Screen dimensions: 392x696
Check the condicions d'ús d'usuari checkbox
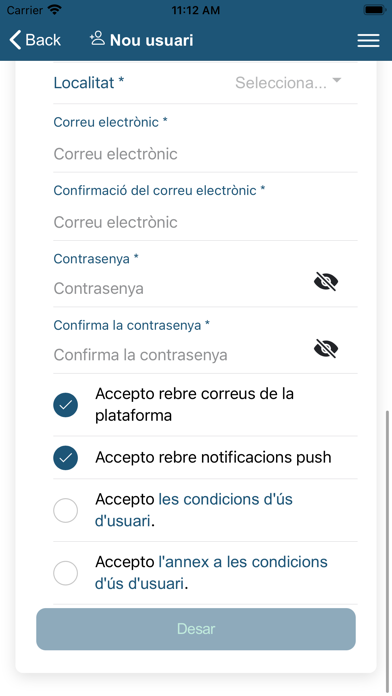[x=66, y=510]
